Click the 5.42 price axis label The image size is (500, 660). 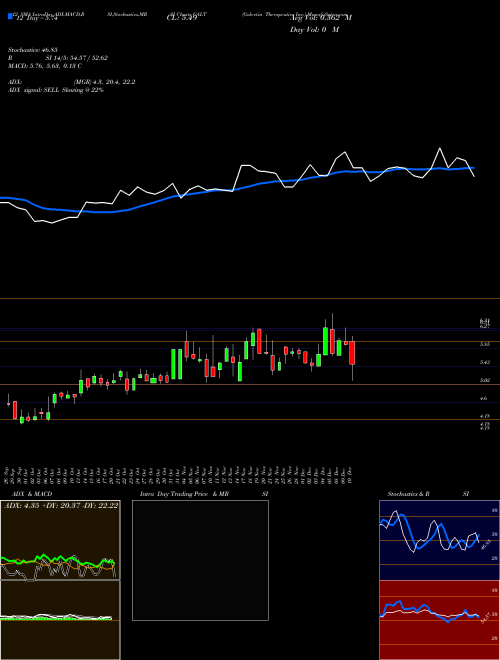484,362
